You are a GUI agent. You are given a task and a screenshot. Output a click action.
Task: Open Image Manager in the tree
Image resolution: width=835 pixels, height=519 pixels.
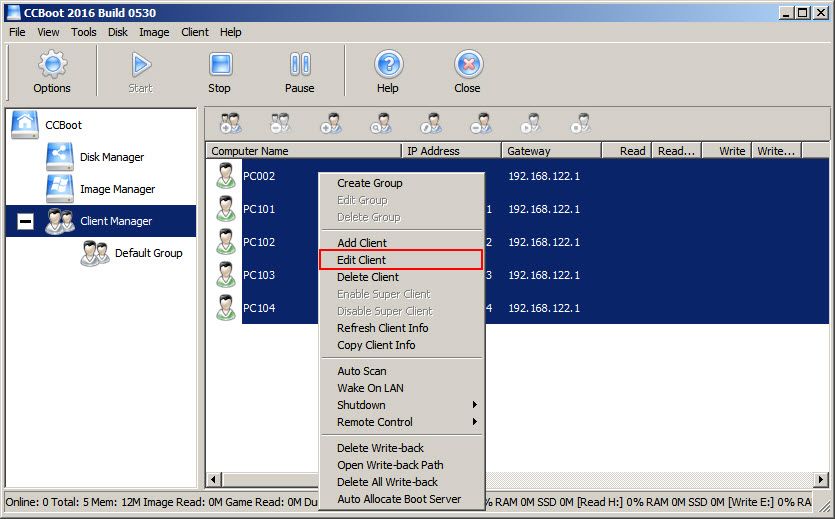[117, 189]
